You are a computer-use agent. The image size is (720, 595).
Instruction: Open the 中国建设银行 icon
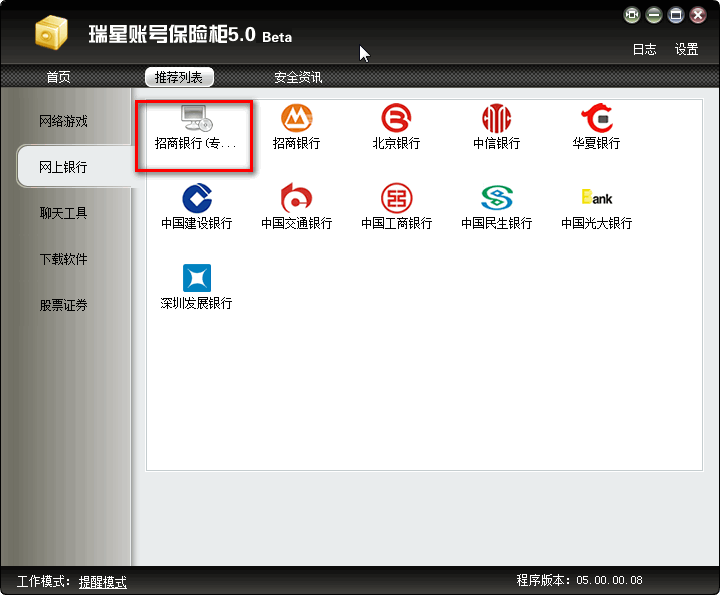click(197, 198)
